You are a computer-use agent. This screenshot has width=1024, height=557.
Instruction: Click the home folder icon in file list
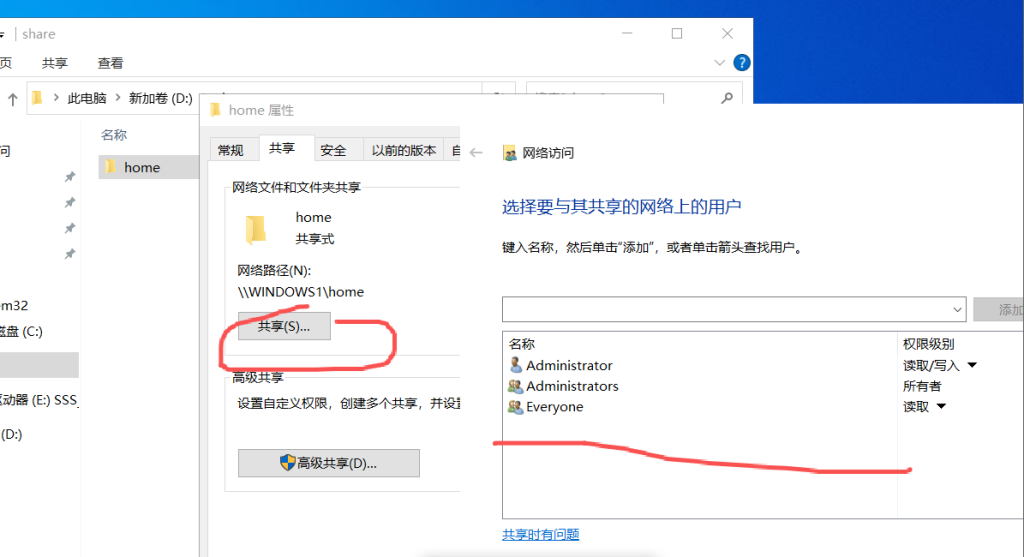coord(111,167)
